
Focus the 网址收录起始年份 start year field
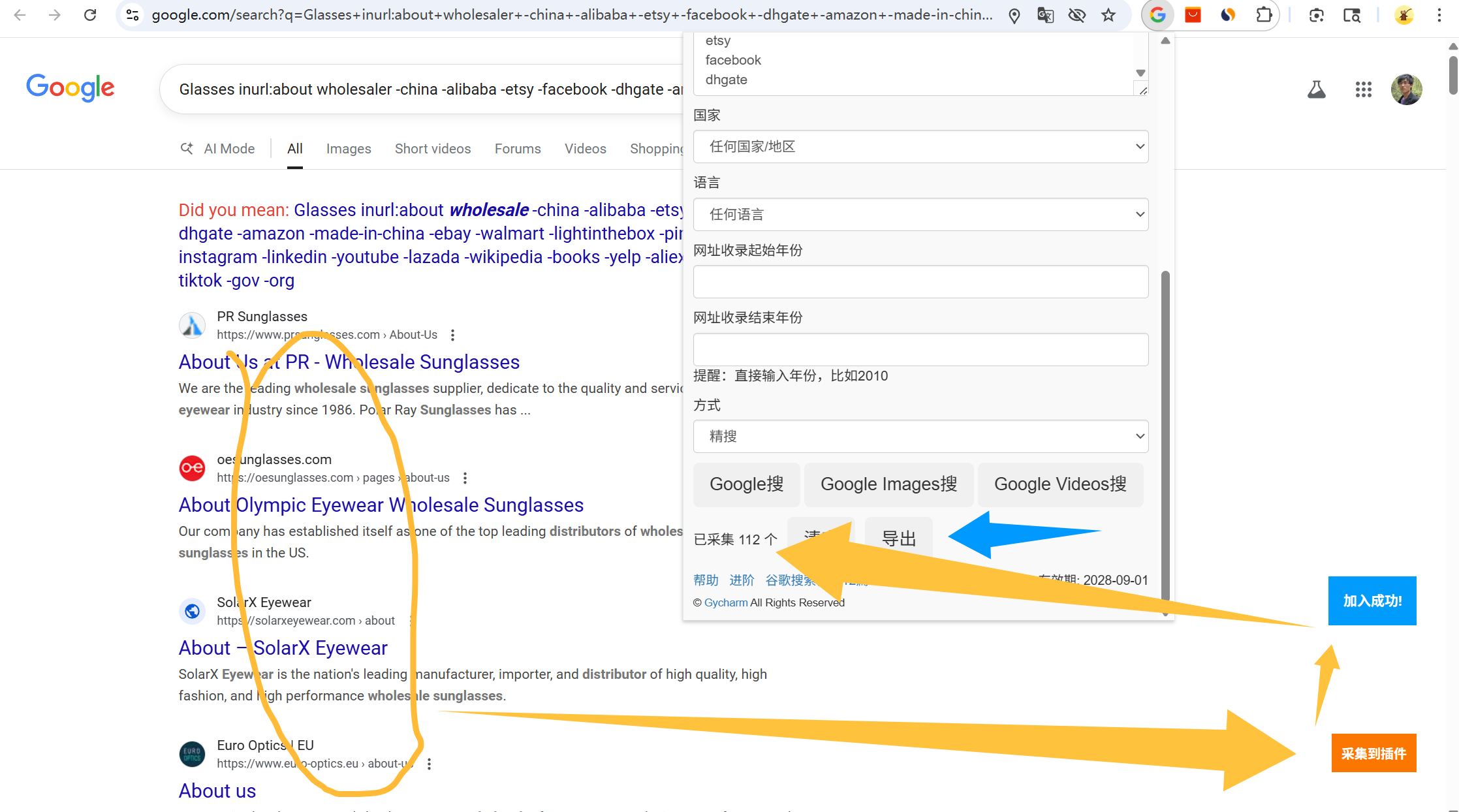[920, 281]
